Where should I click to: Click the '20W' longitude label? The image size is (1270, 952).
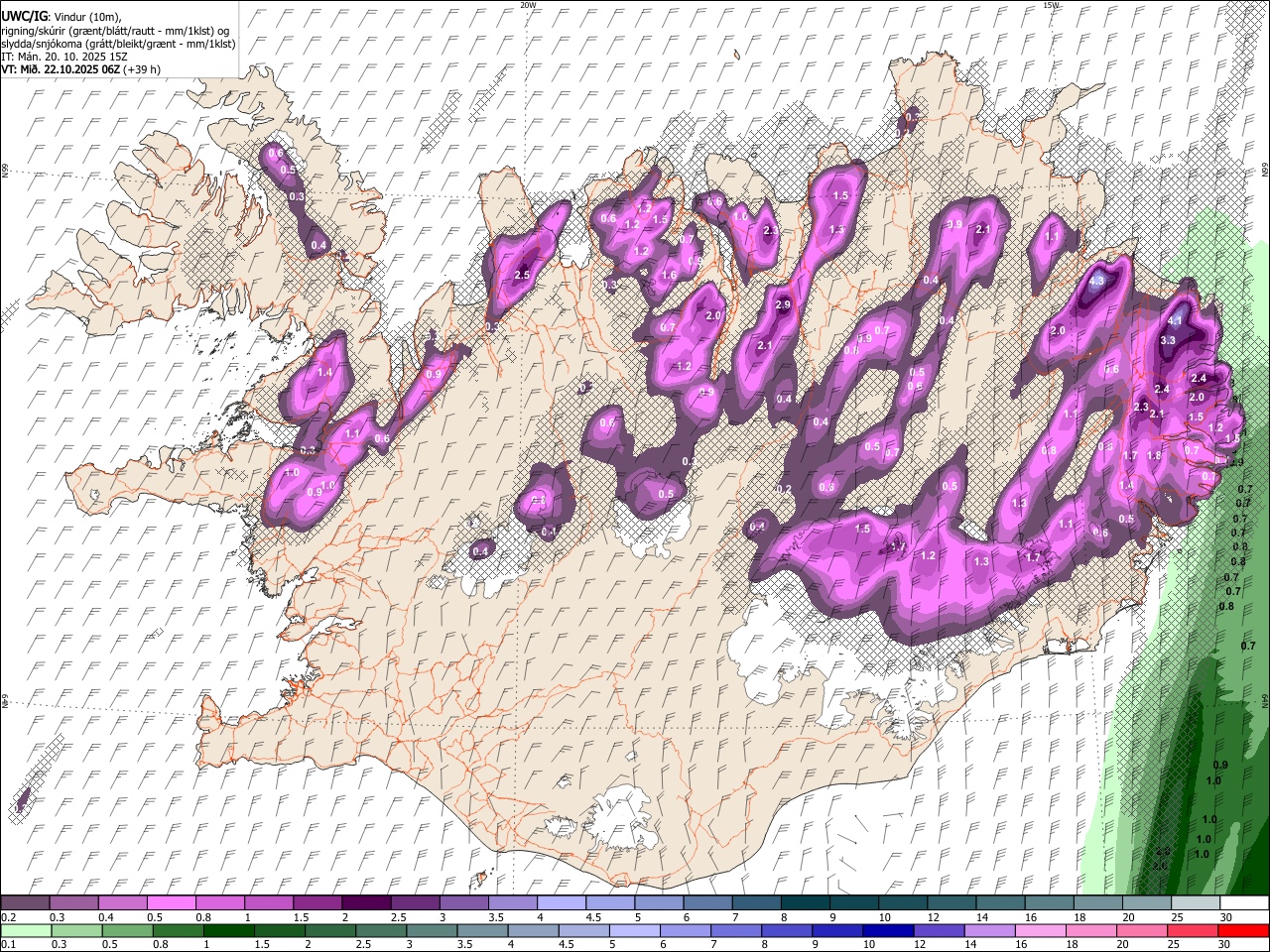(528, 5)
